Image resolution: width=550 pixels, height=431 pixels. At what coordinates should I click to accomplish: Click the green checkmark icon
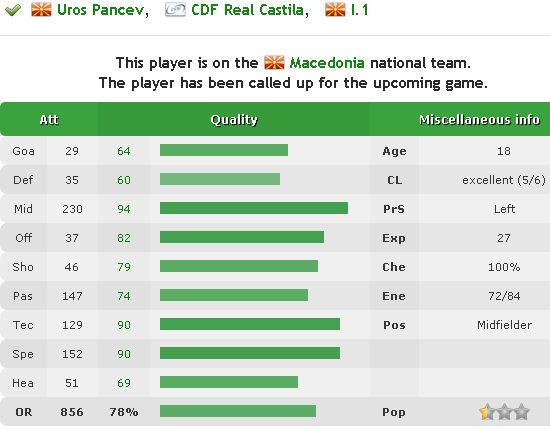point(13,10)
